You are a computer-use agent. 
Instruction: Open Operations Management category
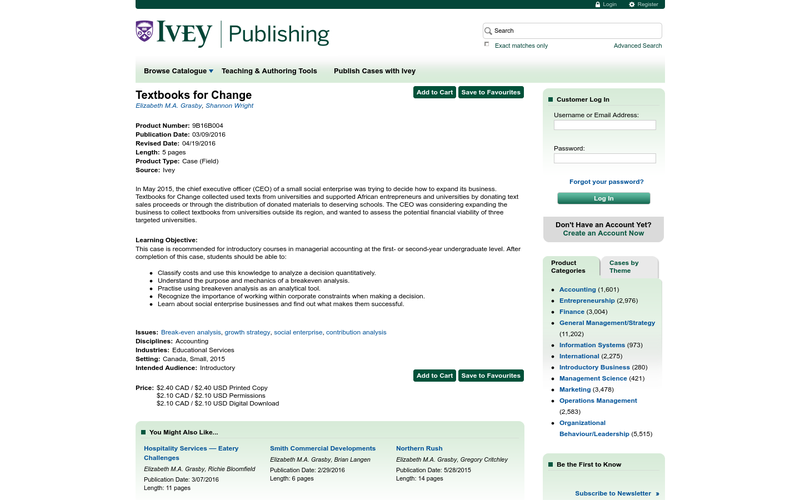[x=598, y=401]
